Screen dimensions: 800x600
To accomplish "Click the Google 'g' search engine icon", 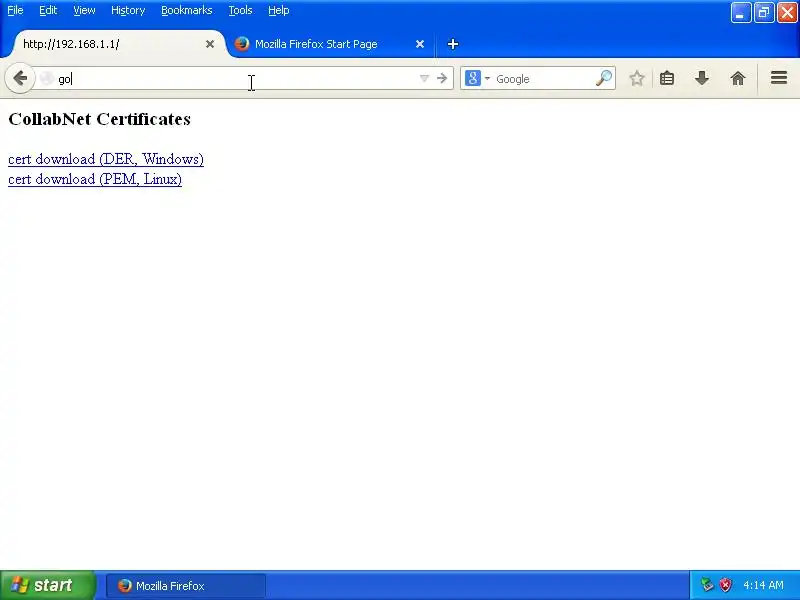I will 472,78.
